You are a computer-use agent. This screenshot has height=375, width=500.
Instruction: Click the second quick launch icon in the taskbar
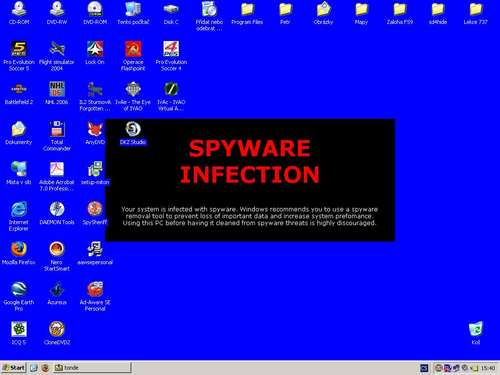tap(45, 368)
